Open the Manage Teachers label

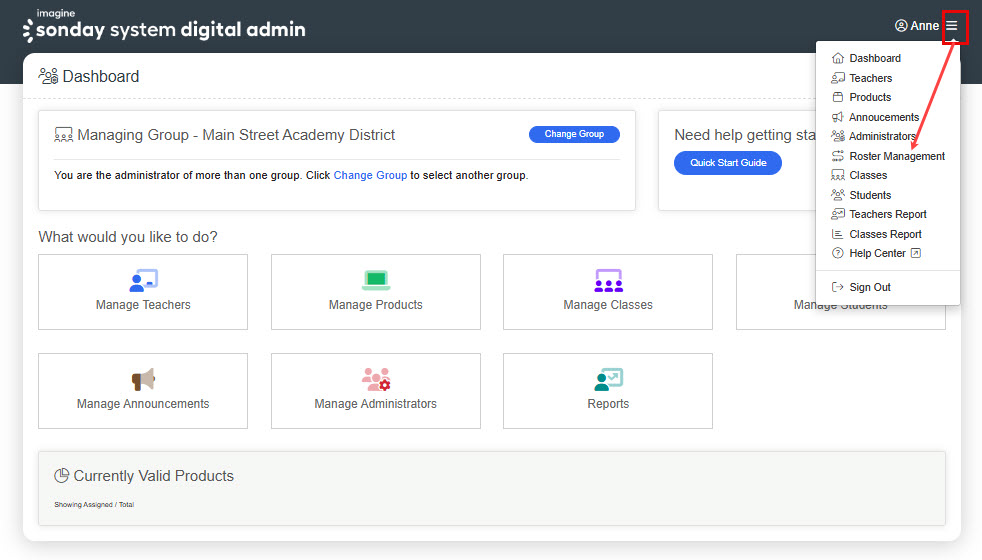[143, 305]
